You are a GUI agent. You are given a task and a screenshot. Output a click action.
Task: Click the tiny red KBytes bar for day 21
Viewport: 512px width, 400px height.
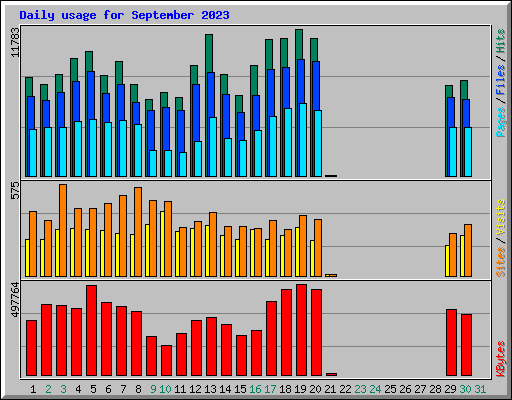(332, 375)
